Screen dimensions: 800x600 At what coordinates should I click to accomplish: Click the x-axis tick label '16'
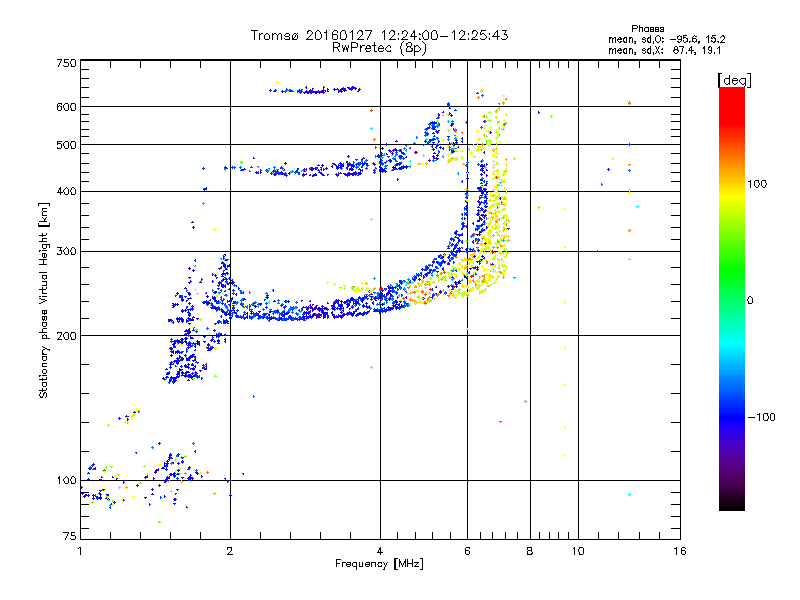[x=680, y=551]
